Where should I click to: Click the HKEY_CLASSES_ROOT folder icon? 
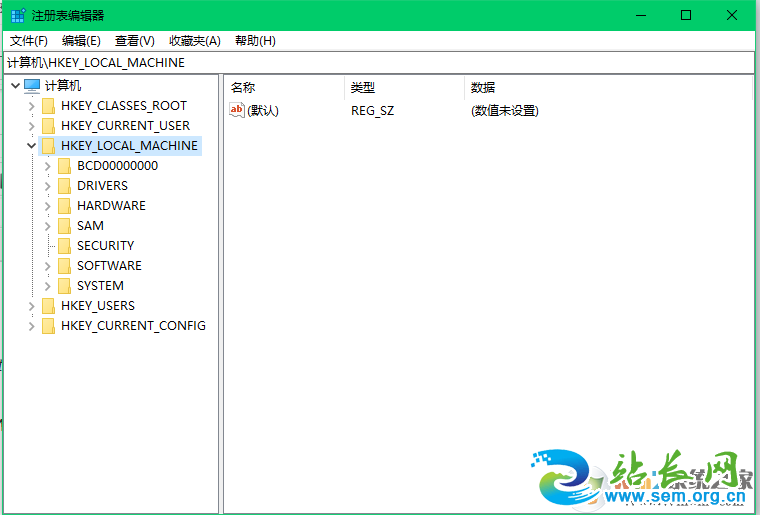point(48,106)
